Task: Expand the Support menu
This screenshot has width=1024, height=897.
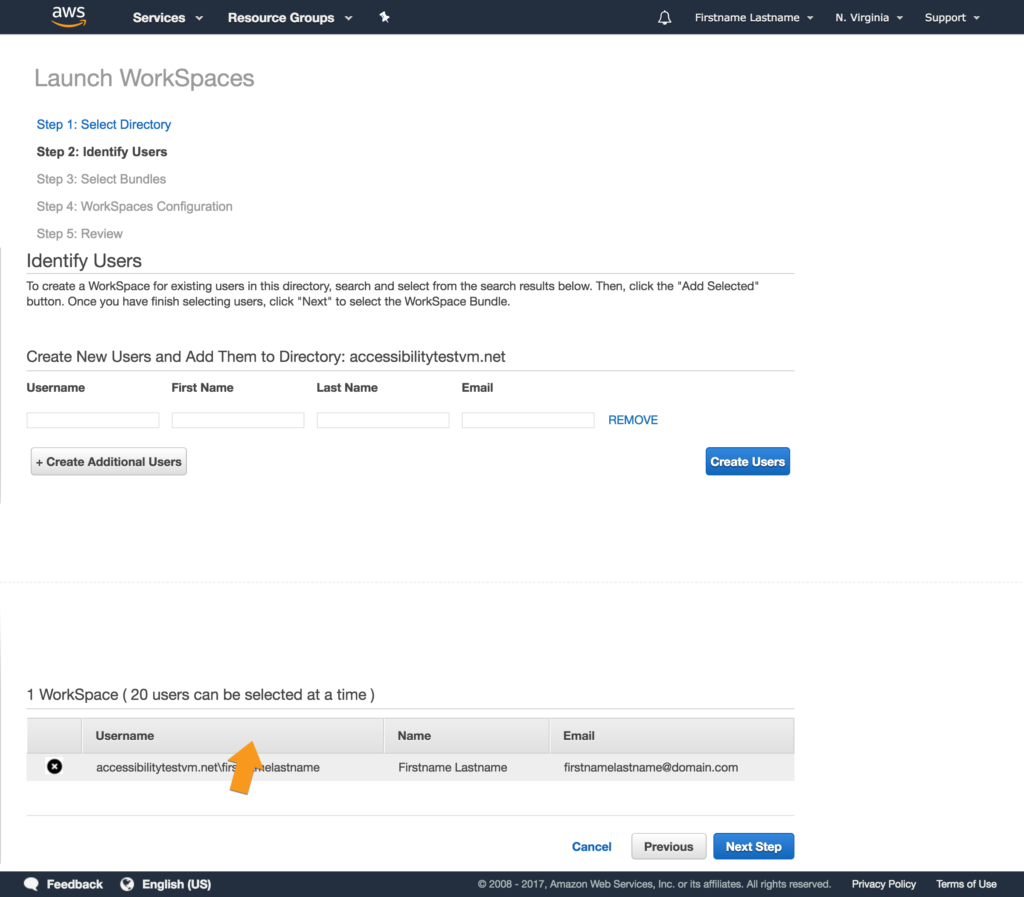Action: 952,18
